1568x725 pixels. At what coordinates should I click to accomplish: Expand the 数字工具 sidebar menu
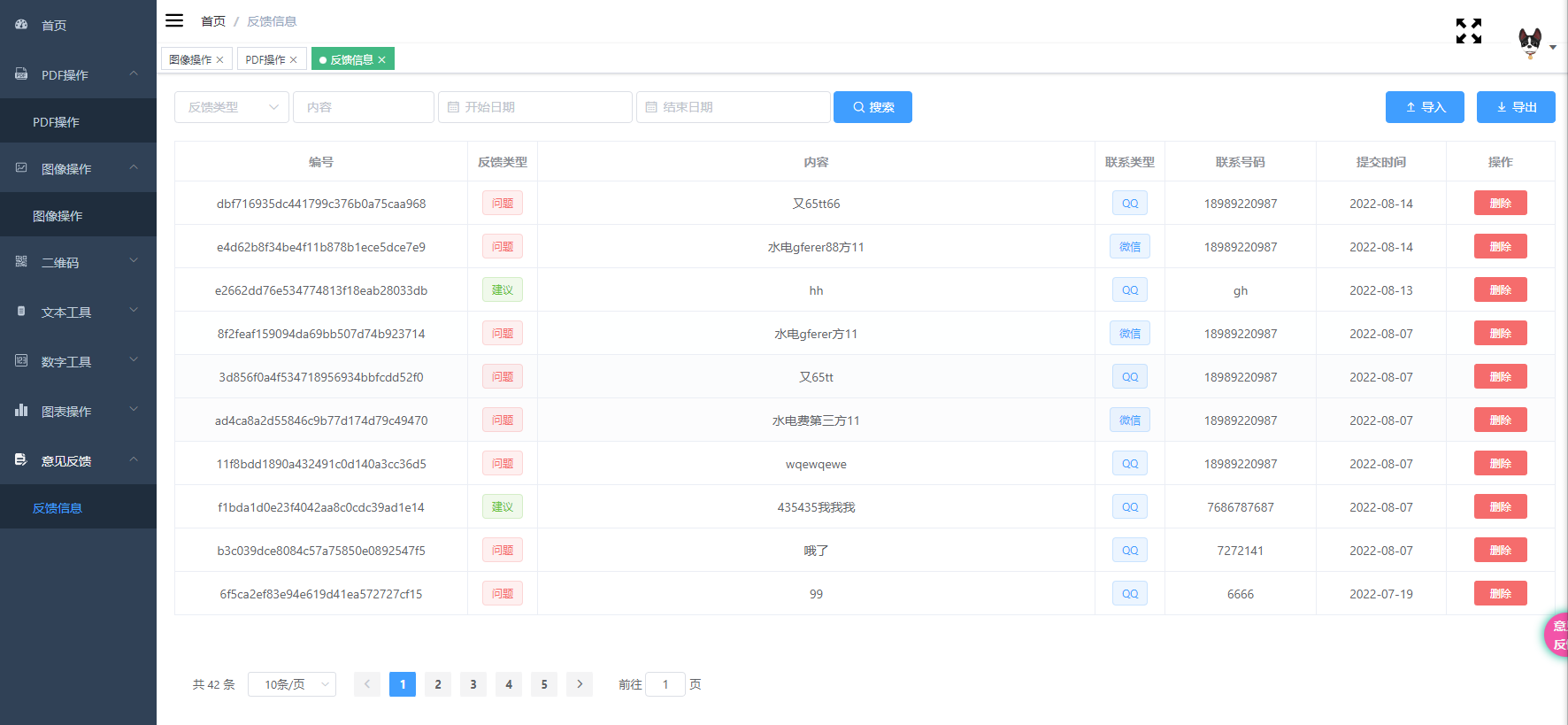134,360
